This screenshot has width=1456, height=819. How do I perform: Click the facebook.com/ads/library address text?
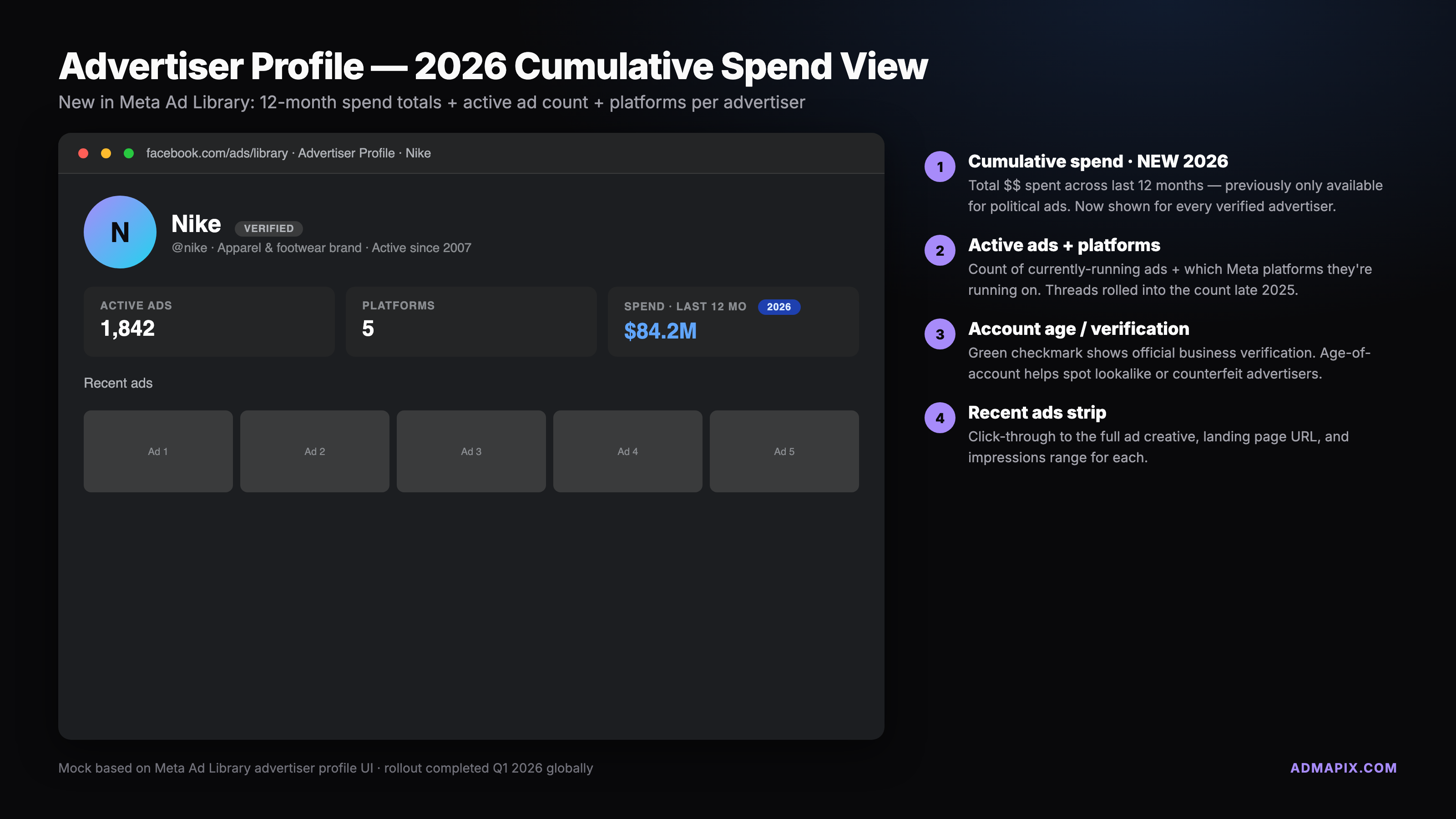[x=217, y=153]
